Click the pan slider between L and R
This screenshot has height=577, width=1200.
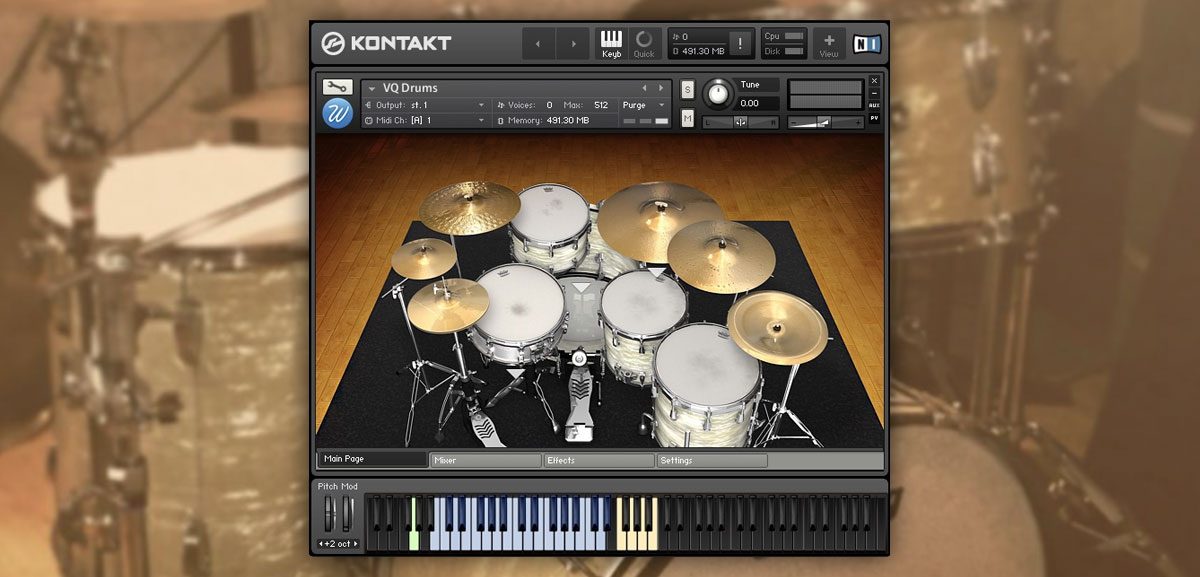740,122
